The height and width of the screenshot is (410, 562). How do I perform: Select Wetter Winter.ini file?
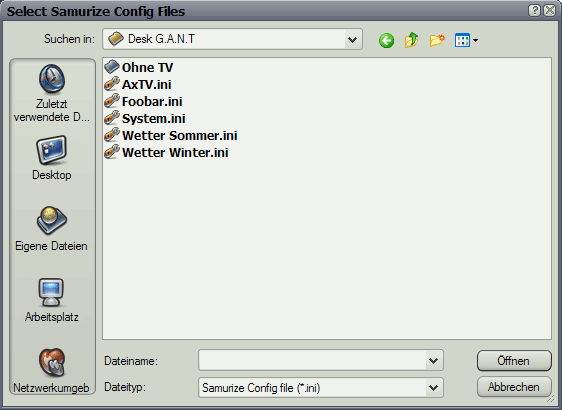pyautogui.click(x=166, y=153)
